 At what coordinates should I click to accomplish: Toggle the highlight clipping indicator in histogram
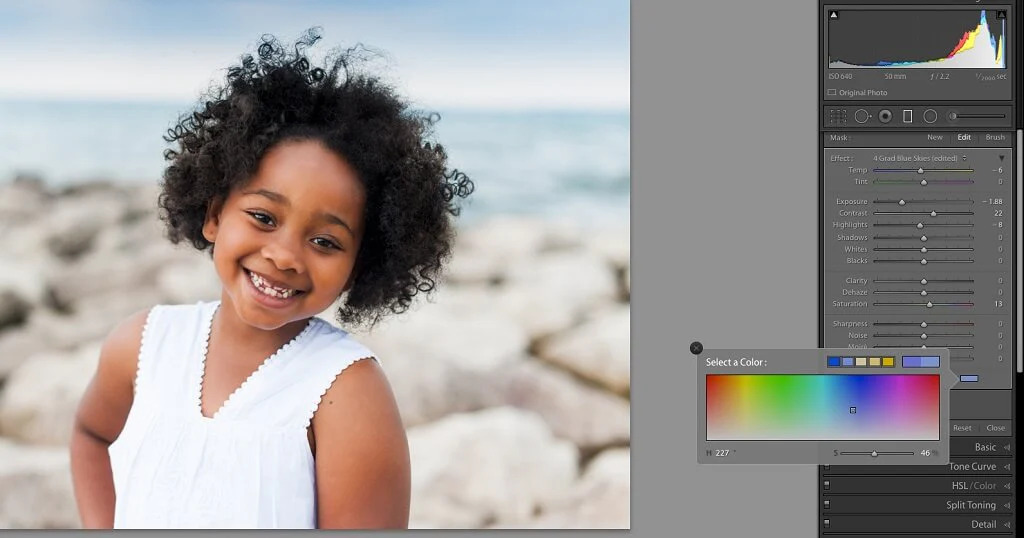click(x=1001, y=14)
